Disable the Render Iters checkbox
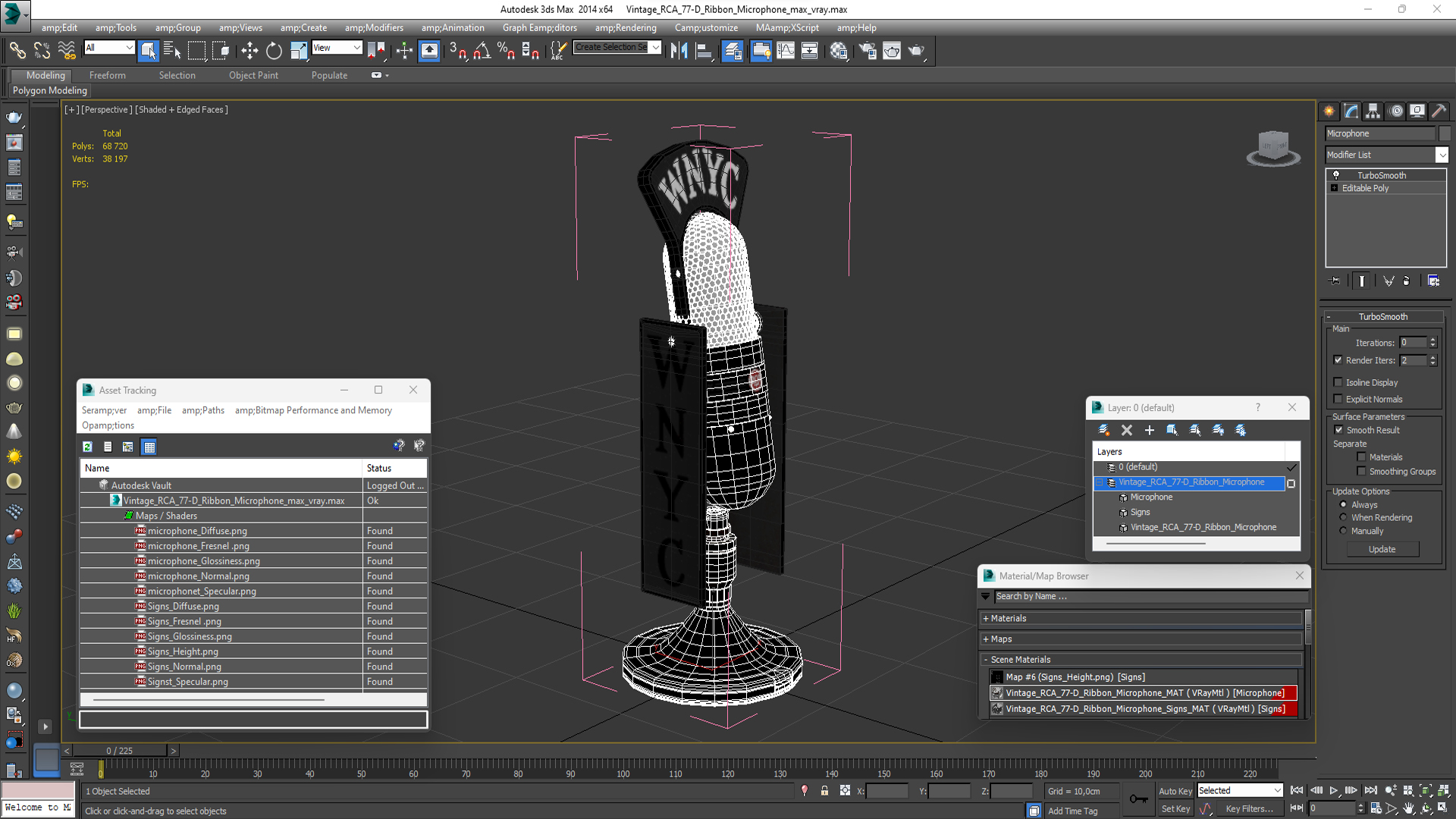The image size is (1456, 819). (x=1338, y=360)
